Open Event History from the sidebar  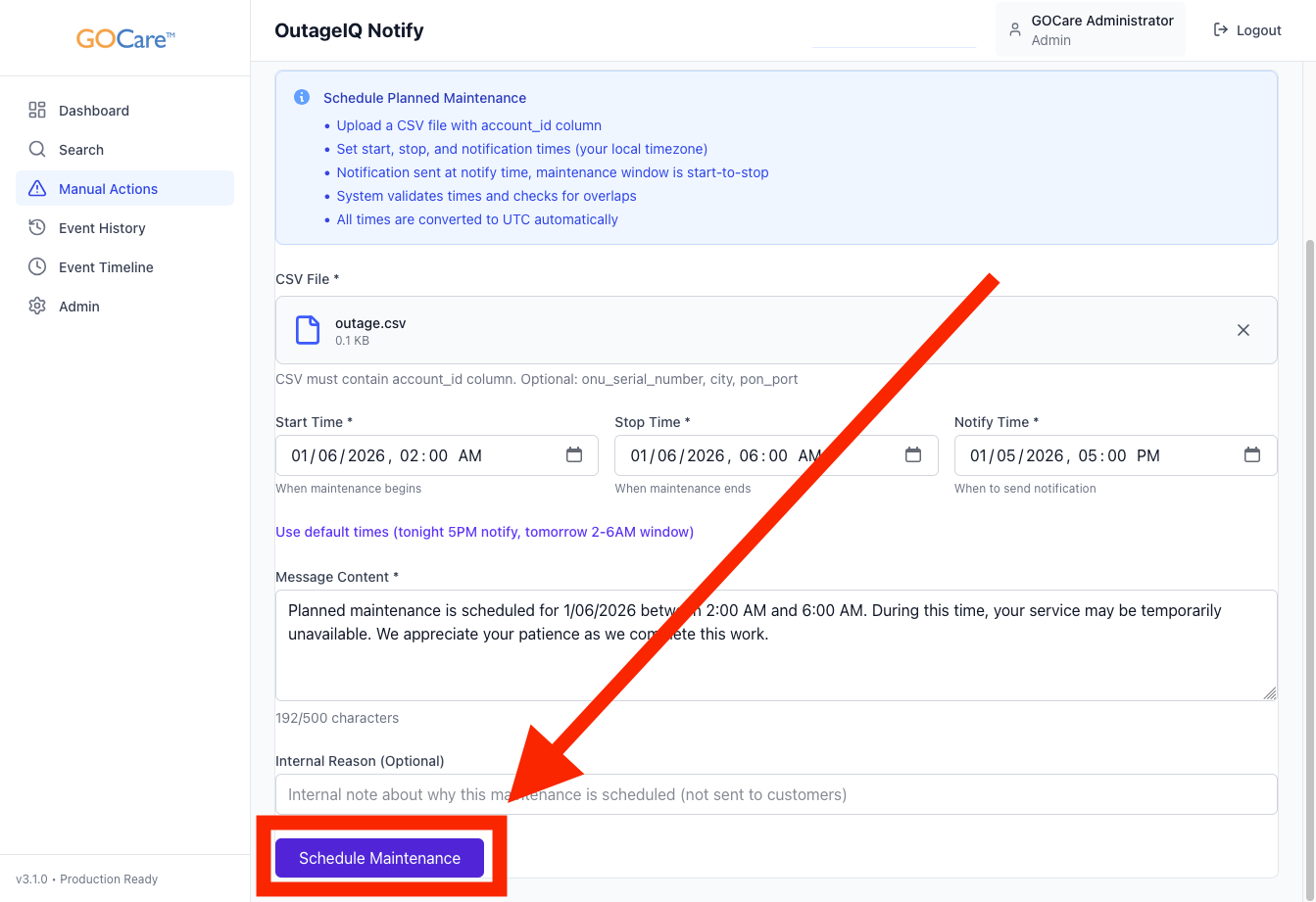[102, 228]
